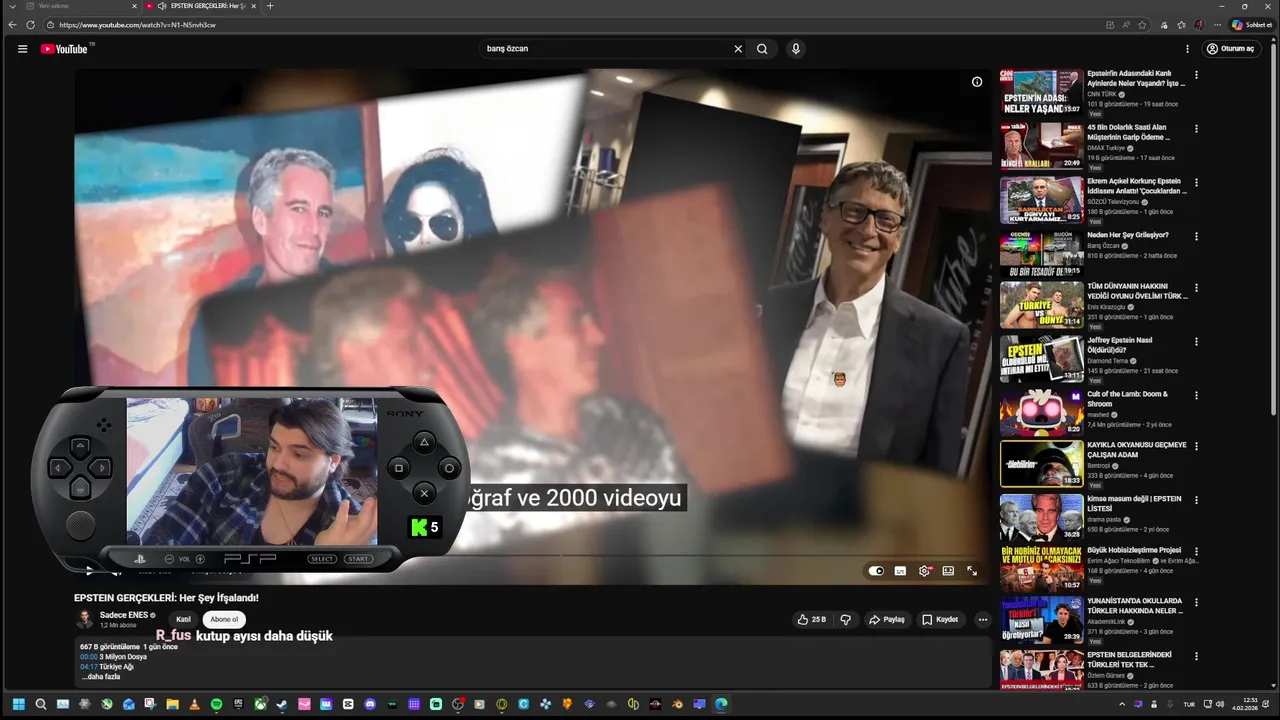
Task: Open player settings gear
Action: point(924,571)
